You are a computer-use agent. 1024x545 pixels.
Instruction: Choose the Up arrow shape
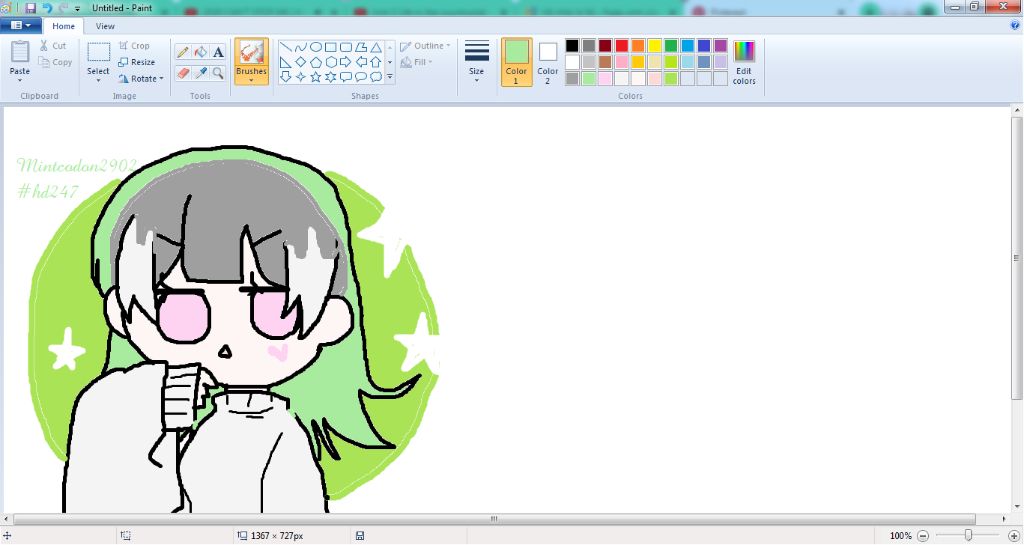(x=376, y=62)
